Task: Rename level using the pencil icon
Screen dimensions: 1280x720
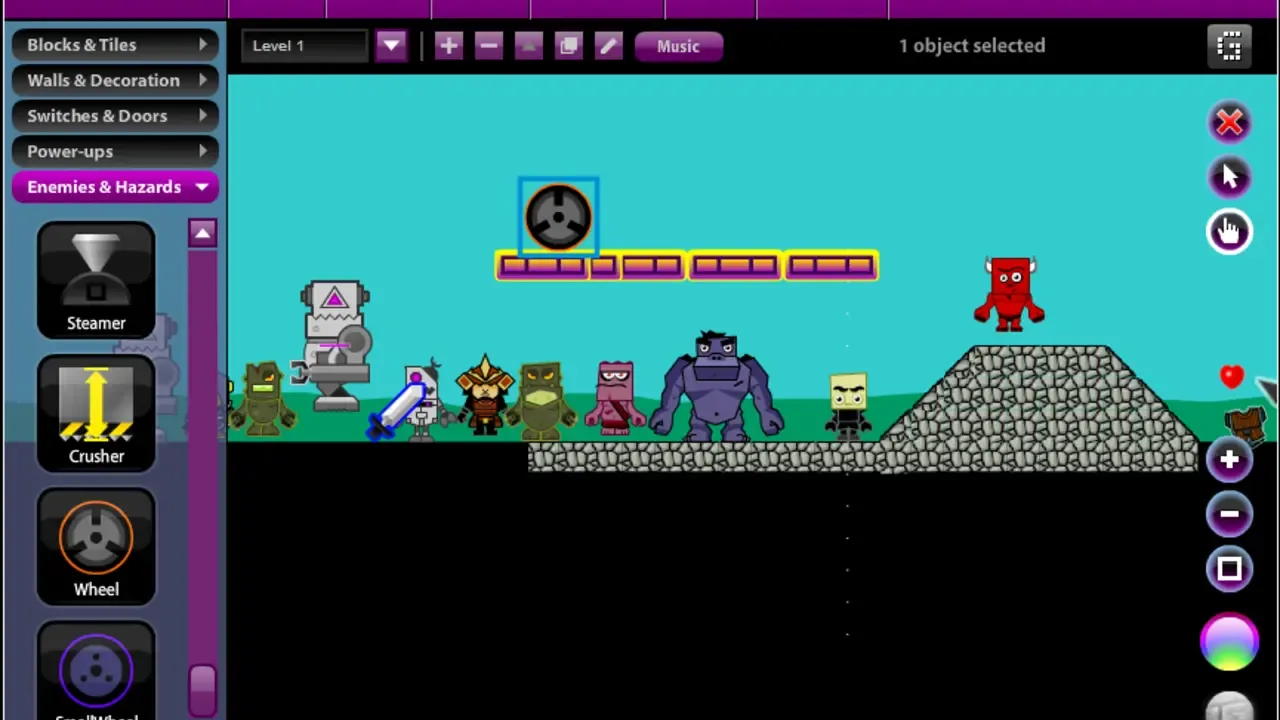Action: (608, 46)
